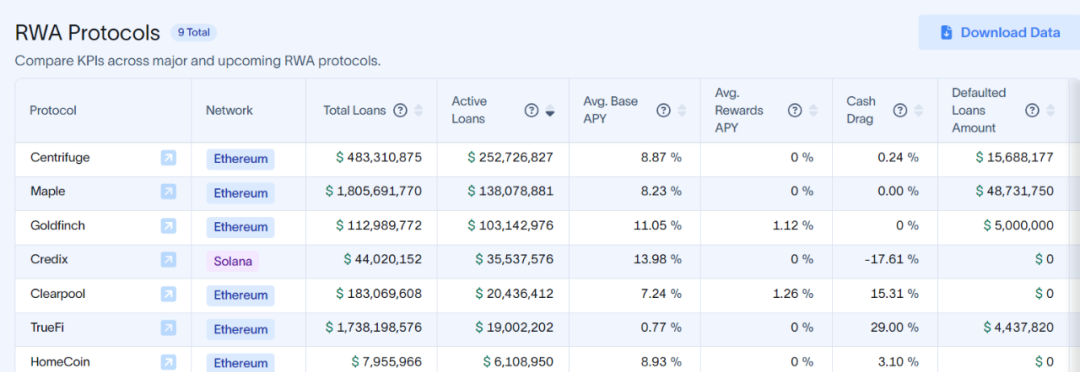Show help tooltip for Avg. Rewards APY
The width and height of the screenshot is (1081, 372).
794,110
